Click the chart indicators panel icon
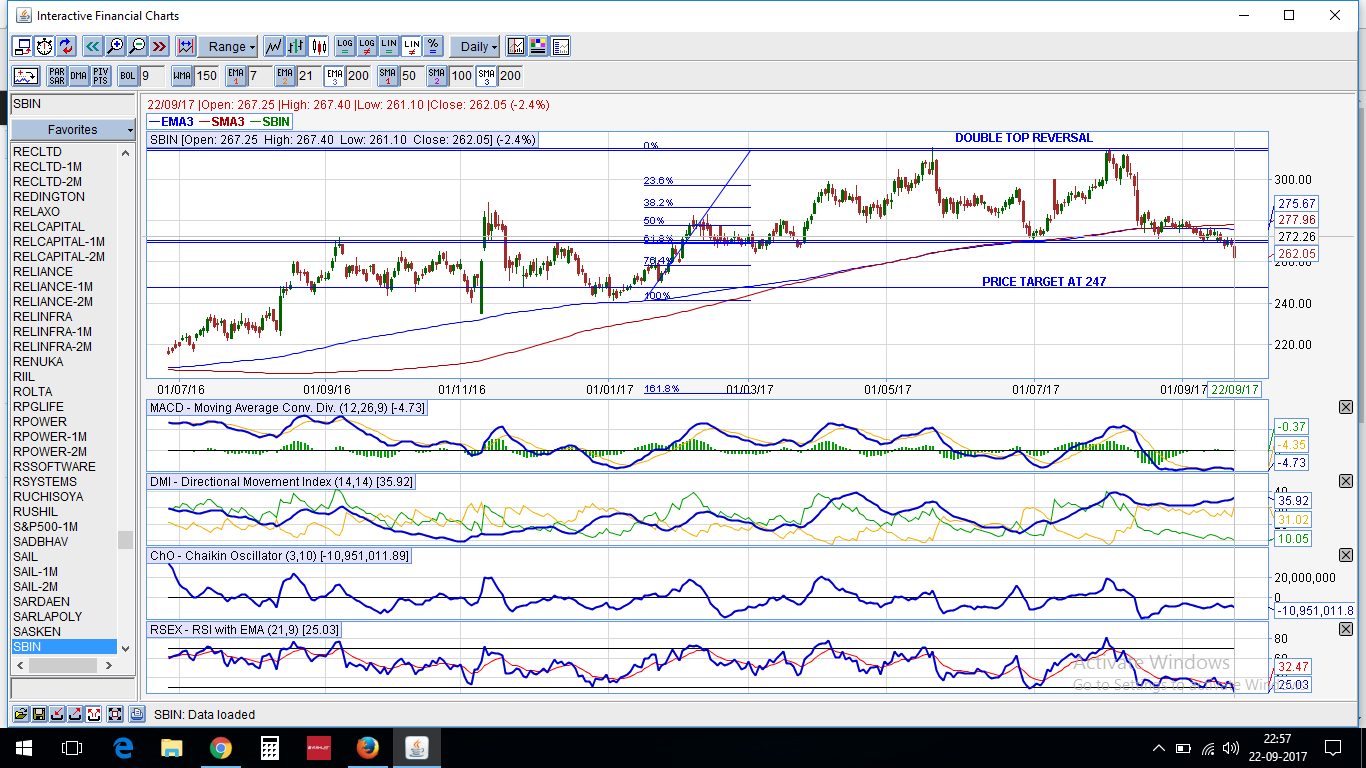1366x768 pixels. point(516,46)
